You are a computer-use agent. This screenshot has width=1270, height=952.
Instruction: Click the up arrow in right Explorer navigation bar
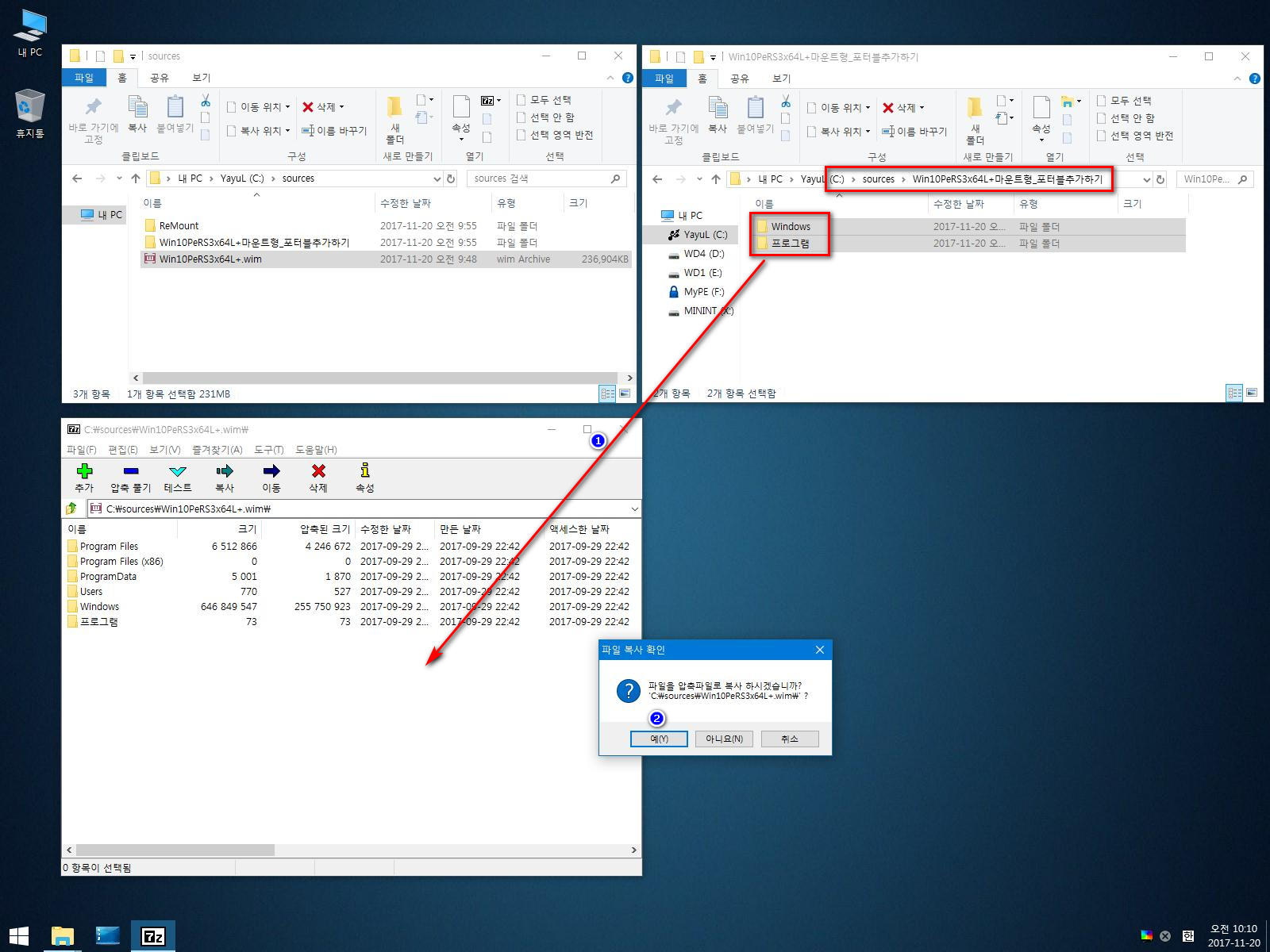click(716, 179)
